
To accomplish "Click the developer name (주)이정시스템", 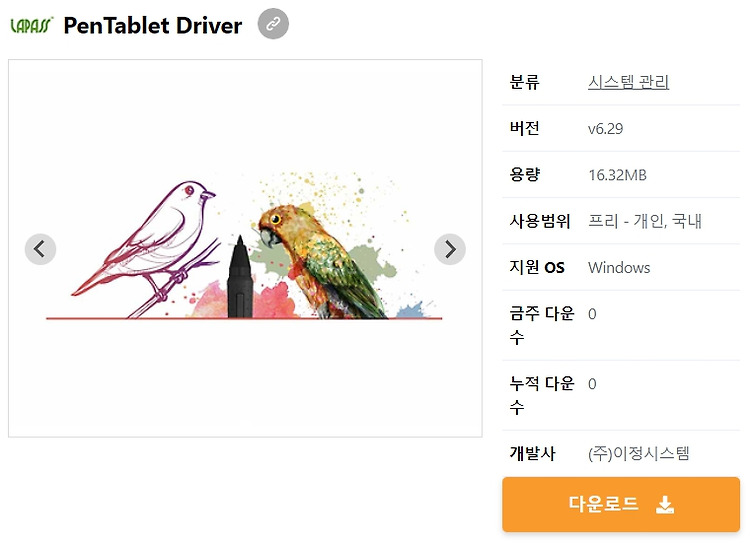I will coord(639,453).
